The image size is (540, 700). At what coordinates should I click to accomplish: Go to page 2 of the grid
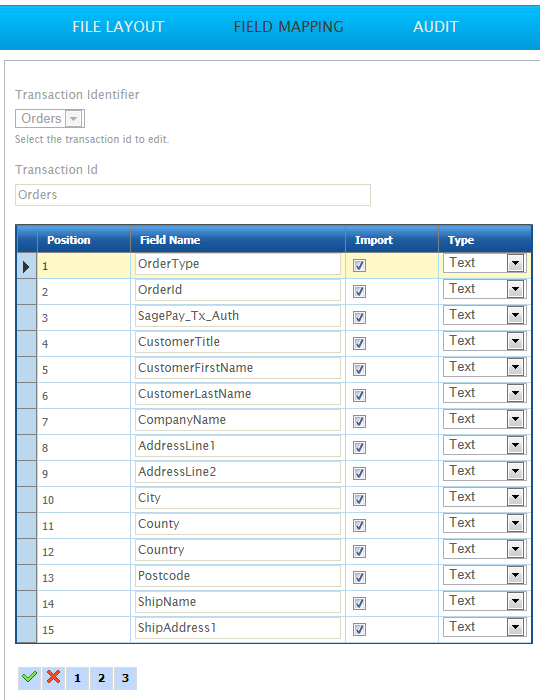(x=101, y=678)
